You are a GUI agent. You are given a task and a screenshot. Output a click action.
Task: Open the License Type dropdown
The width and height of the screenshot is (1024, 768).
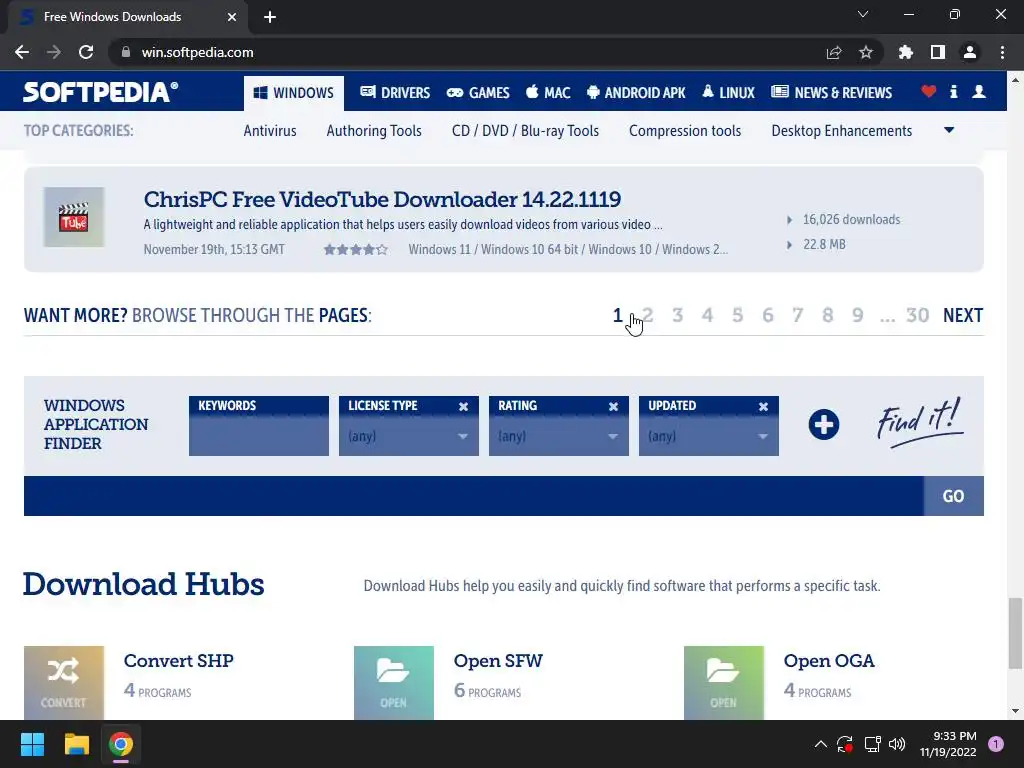point(409,436)
